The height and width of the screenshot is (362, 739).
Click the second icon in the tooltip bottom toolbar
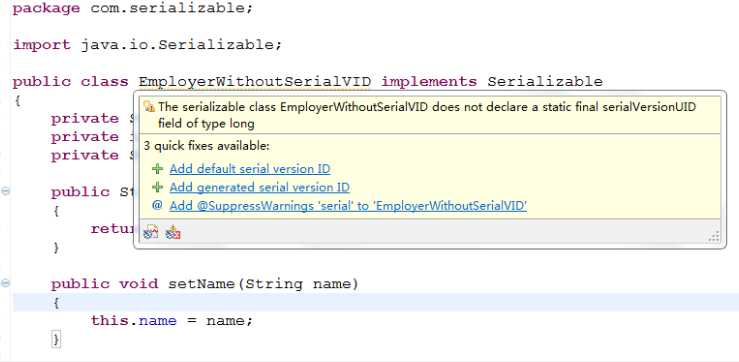[173, 232]
